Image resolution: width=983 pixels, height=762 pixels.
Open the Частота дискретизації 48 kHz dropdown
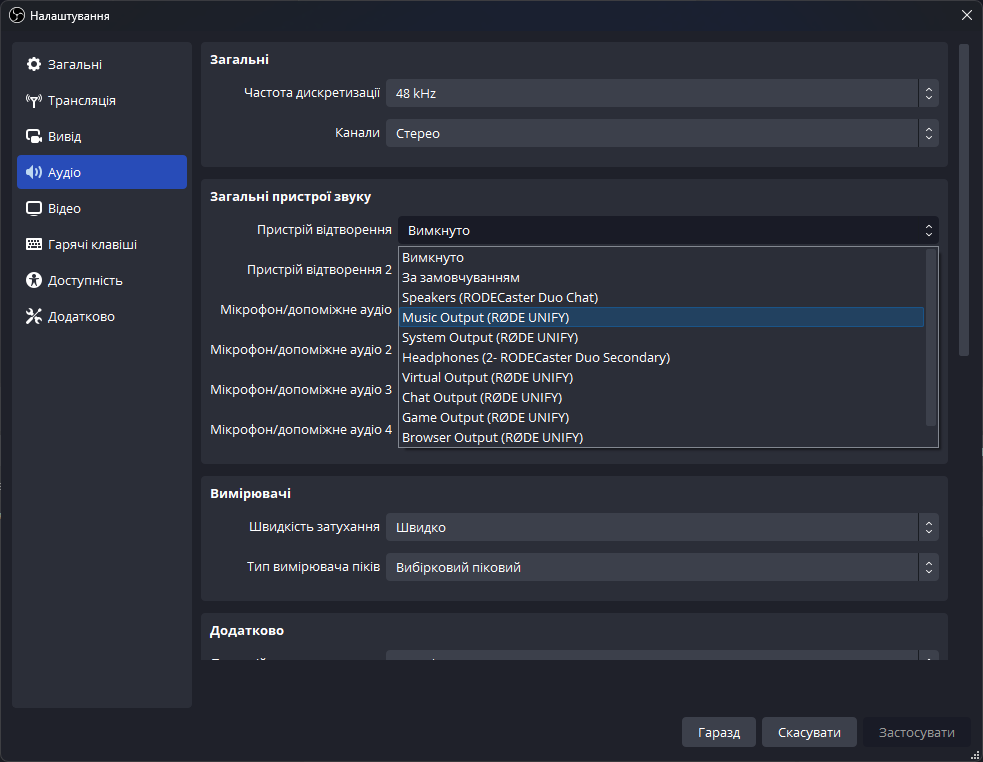click(x=662, y=94)
